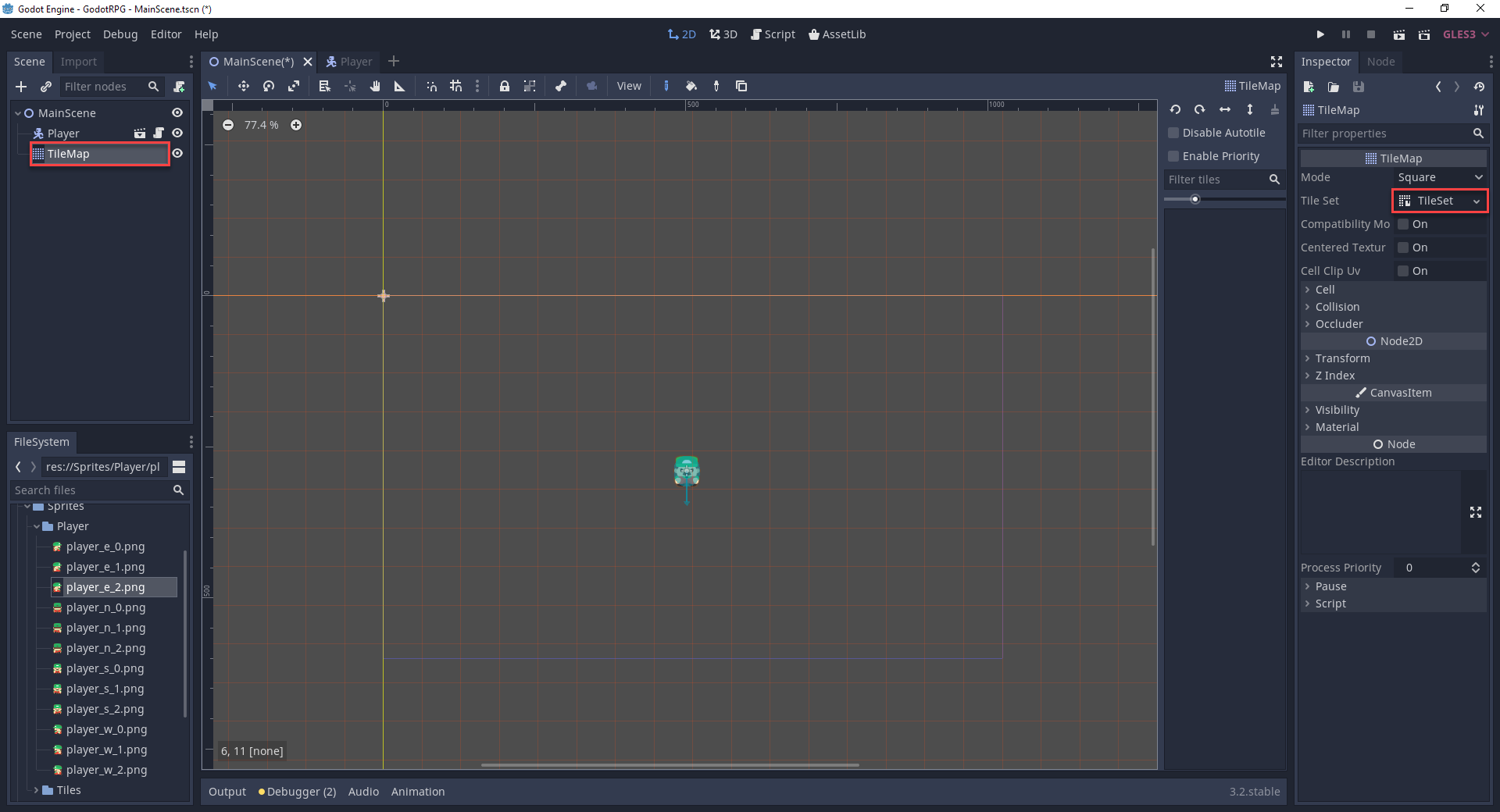1500x812 pixels.
Task: Open the Output bottom panel
Action: point(227,792)
